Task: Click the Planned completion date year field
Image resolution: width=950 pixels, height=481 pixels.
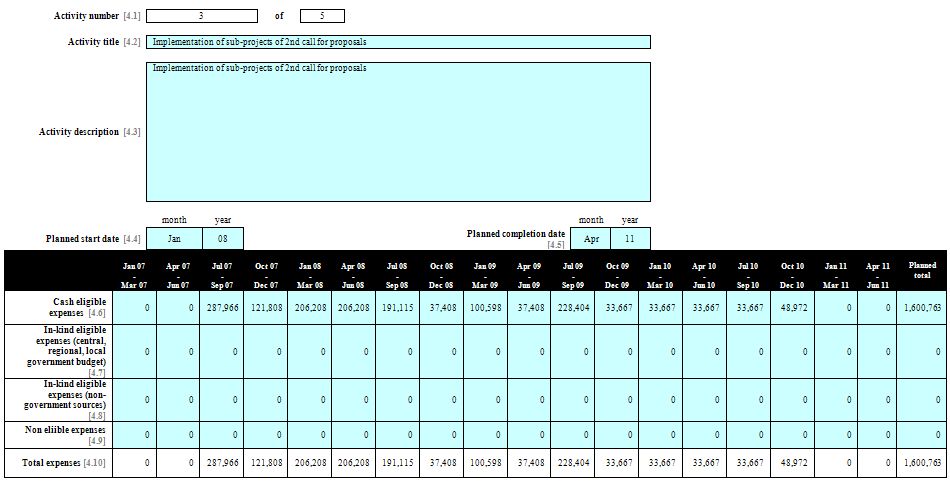Action: pyautogui.click(x=630, y=239)
